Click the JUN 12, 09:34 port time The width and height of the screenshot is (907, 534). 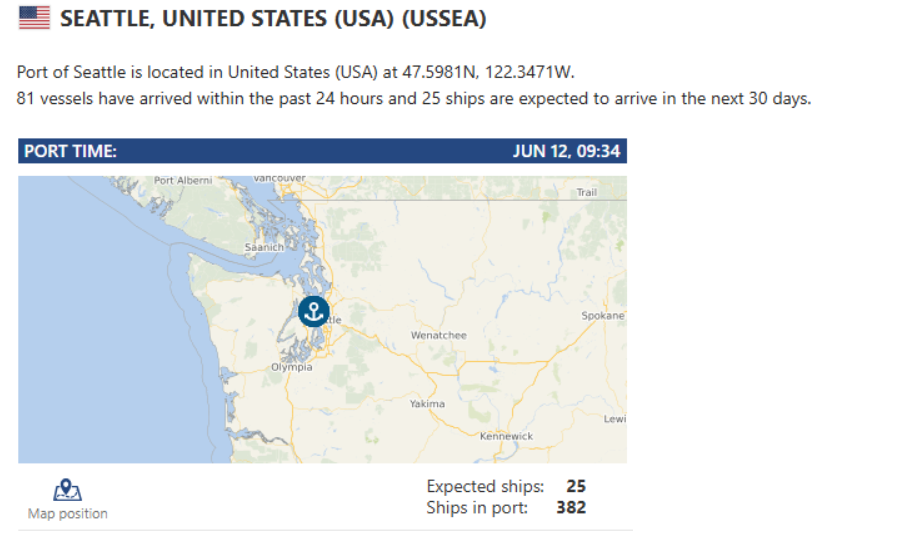(566, 152)
